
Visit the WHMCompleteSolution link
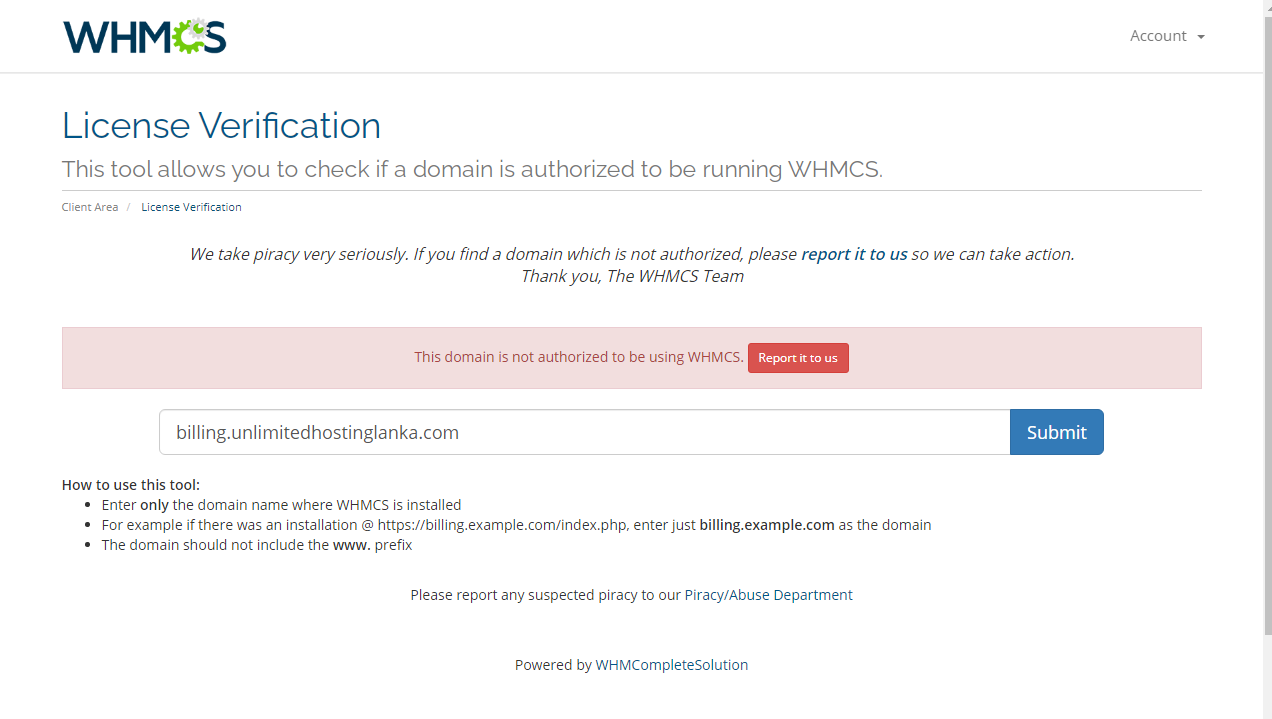[x=672, y=665]
